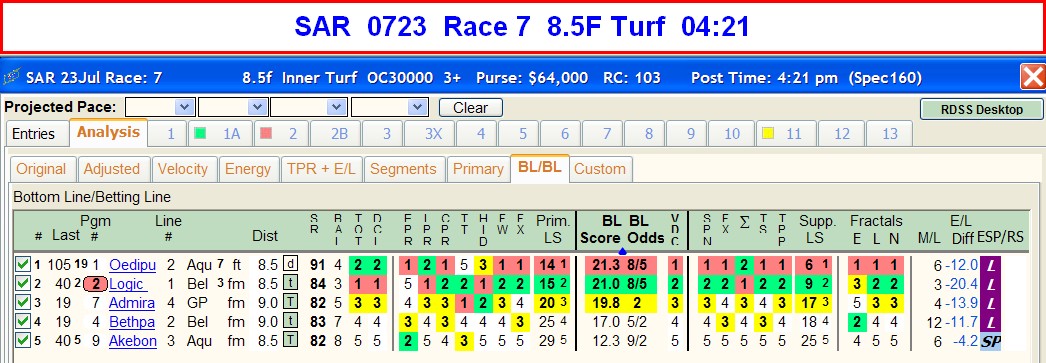Click the Dist column header
Image resolution: width=1046 pixels, height=363 pixels.
265,236
